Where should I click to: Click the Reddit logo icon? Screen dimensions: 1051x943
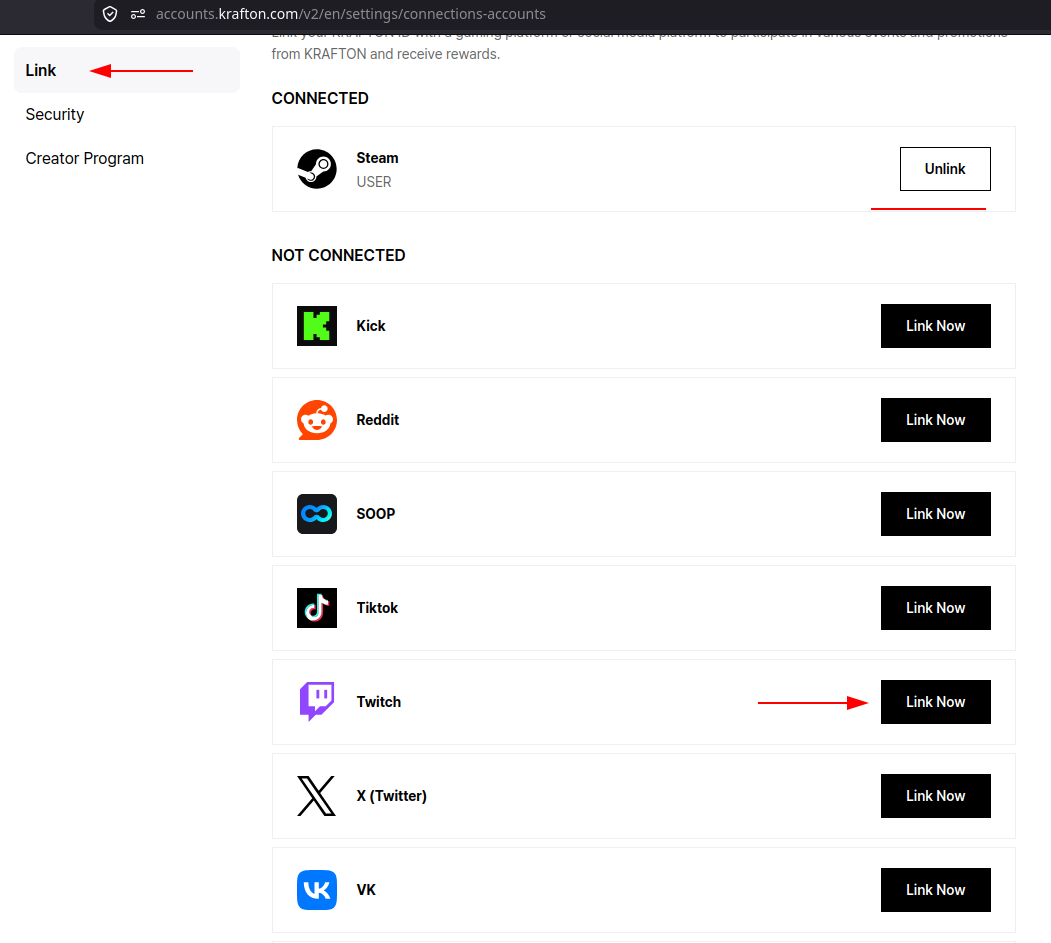[x=317, y=420]
